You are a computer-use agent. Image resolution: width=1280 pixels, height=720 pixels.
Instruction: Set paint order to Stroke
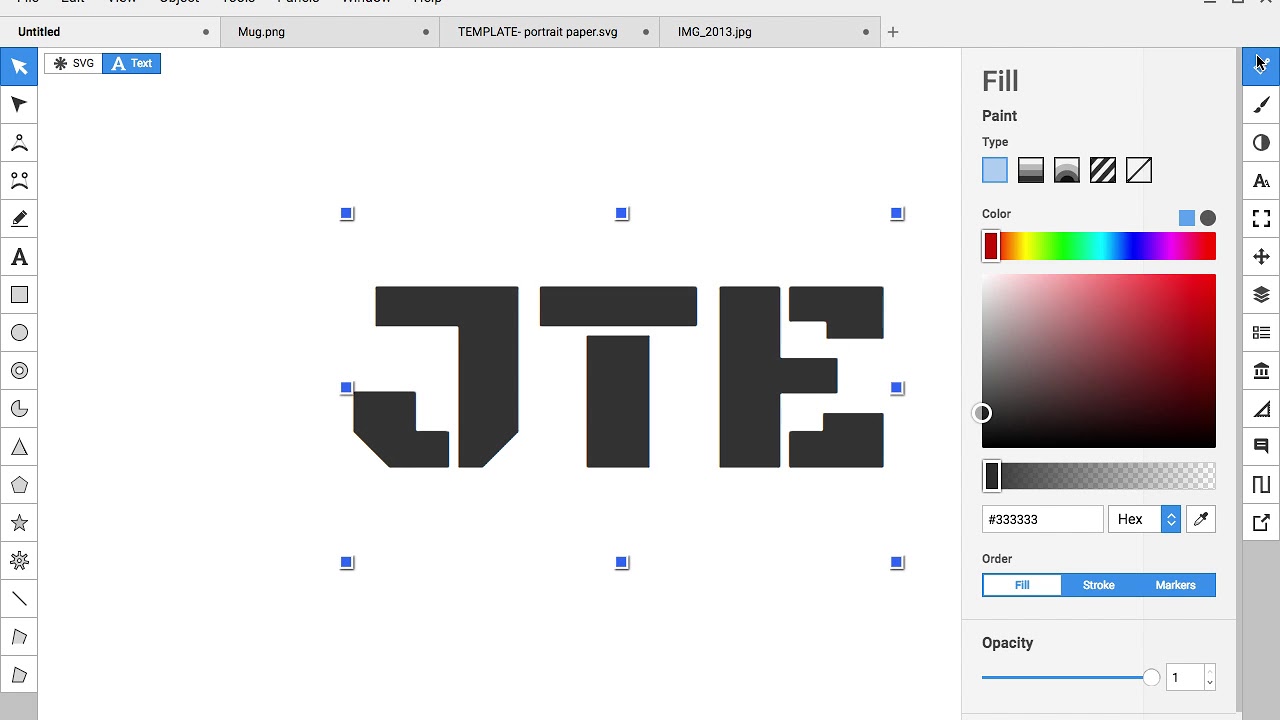[1099, 585]
